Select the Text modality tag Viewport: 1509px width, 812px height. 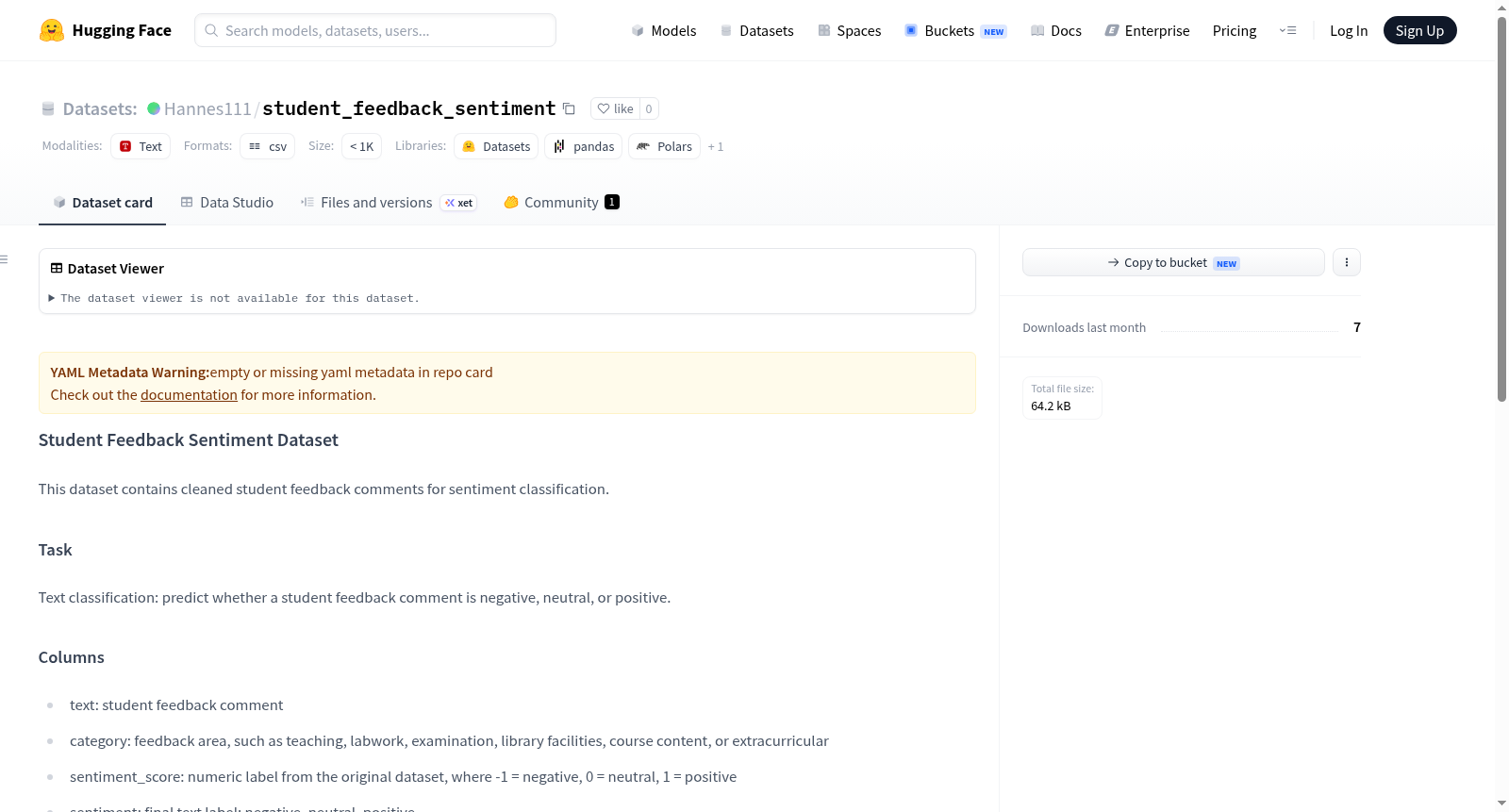click(141, 146)
